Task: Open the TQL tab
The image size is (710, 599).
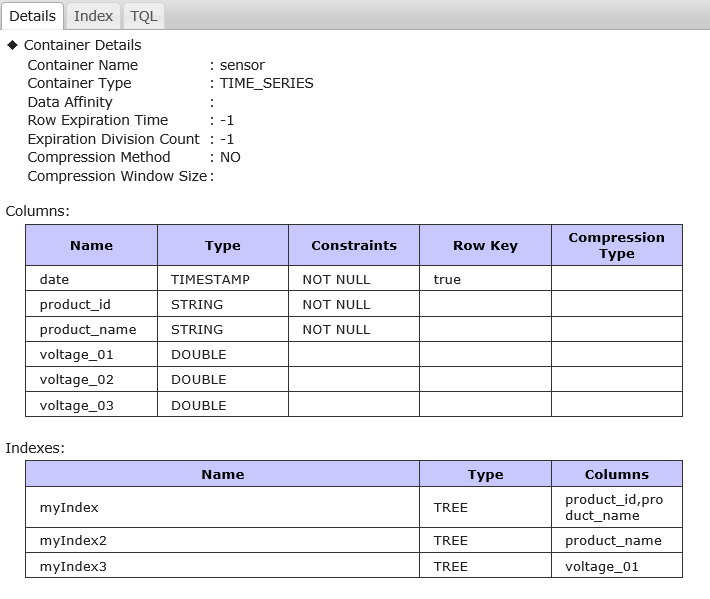Action: point(143,16)
